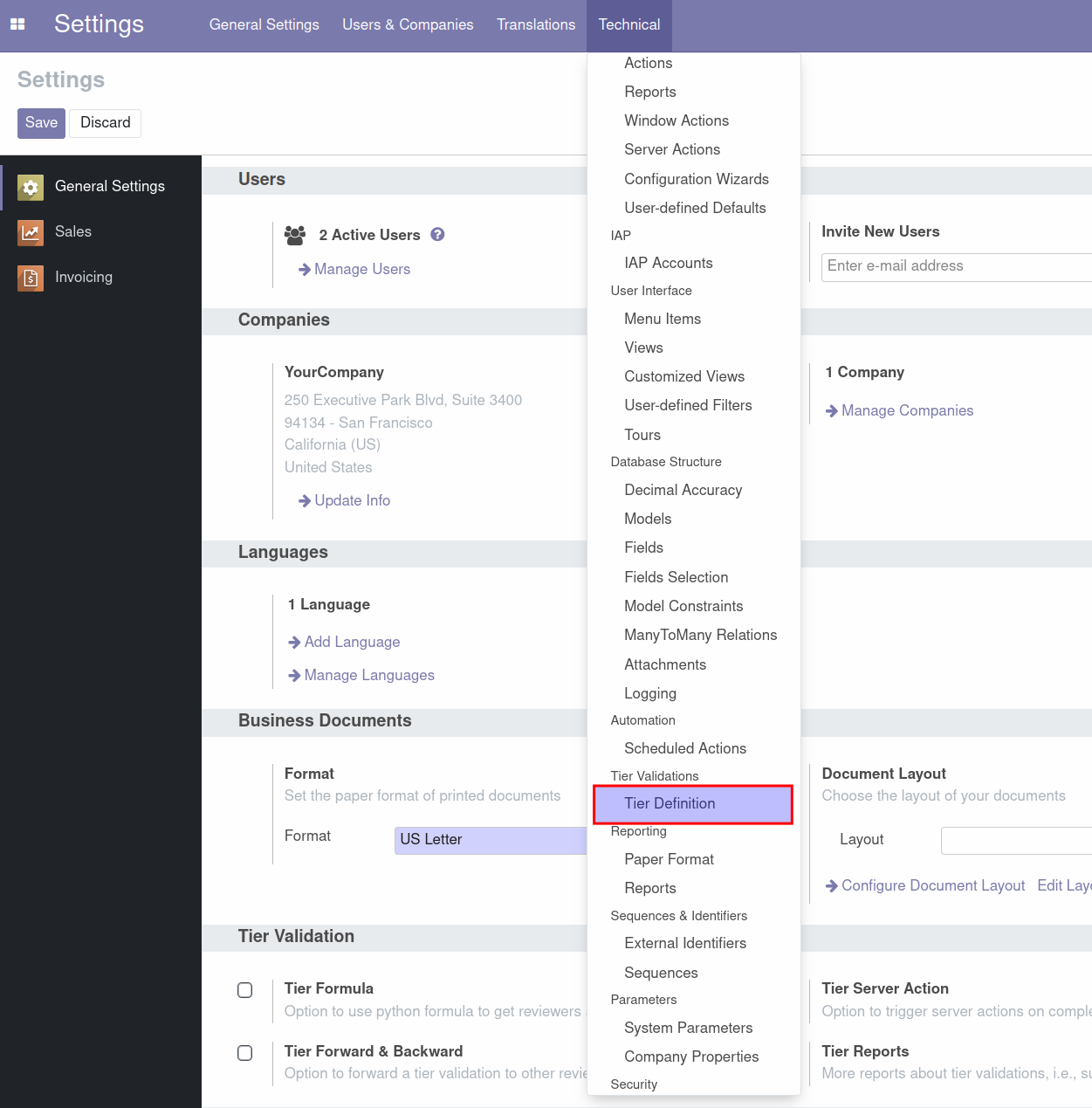Click the Settings app title
This screenshot has height=1108, width=1092.
[99, 24]
